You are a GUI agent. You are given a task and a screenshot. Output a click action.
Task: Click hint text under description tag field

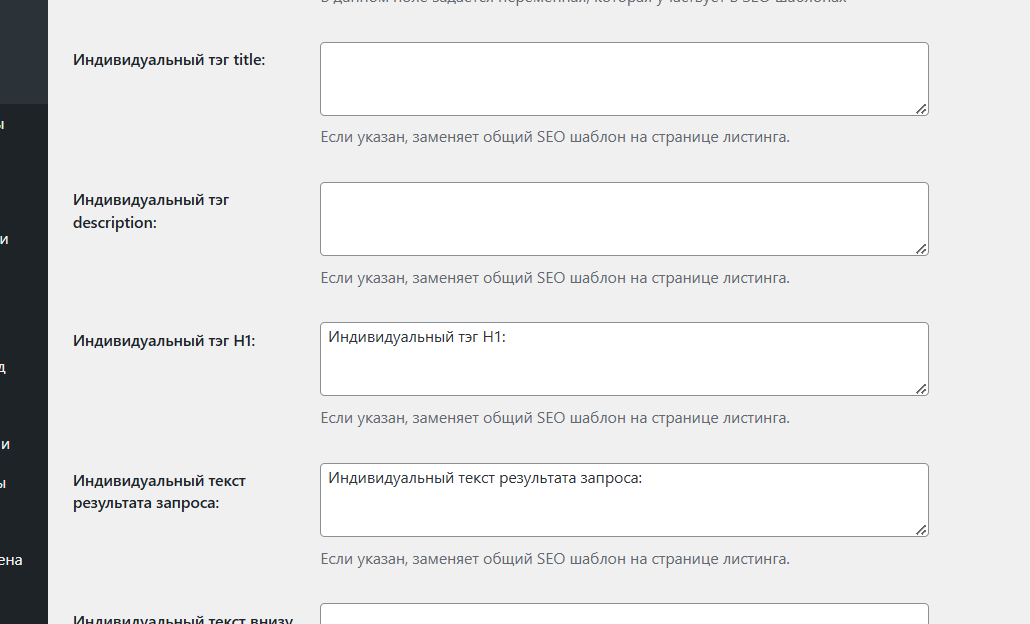(x=555, y=278)
